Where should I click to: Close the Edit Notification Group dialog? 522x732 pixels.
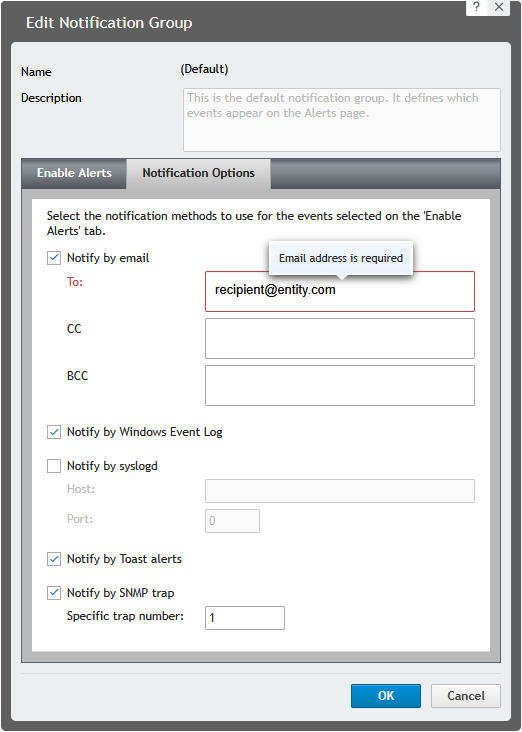tap(499, 7)
